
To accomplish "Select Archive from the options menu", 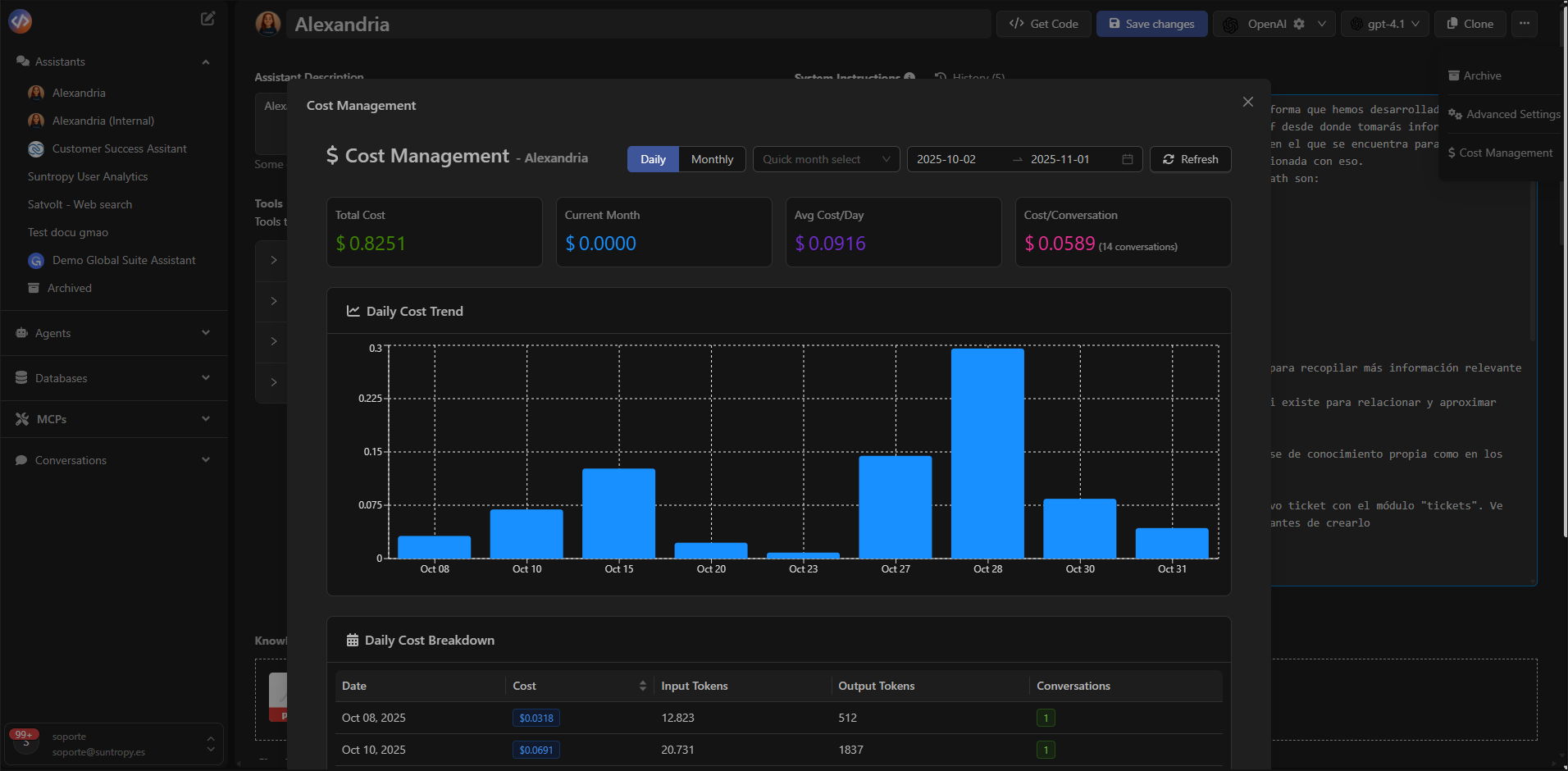I will 1482,75.
